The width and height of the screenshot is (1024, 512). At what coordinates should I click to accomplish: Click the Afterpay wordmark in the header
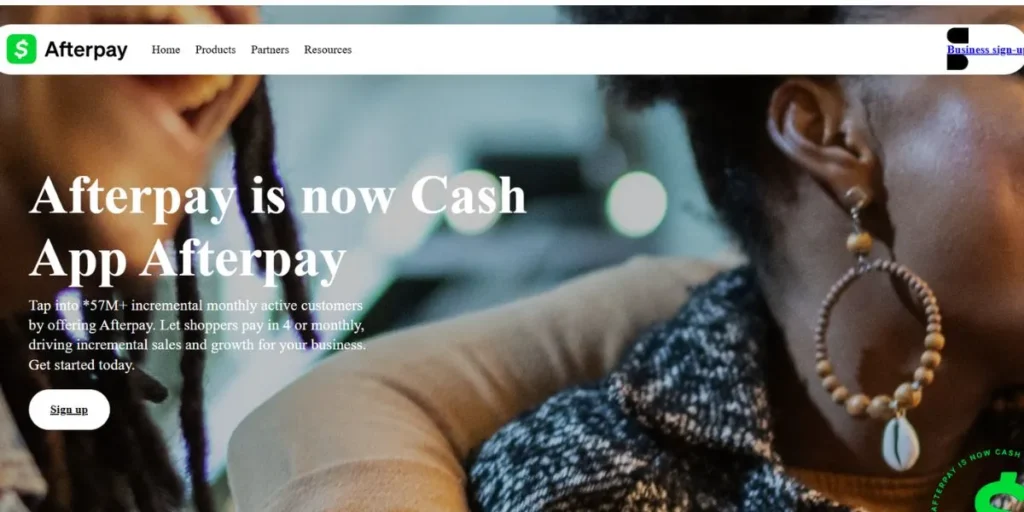point(86,50)
